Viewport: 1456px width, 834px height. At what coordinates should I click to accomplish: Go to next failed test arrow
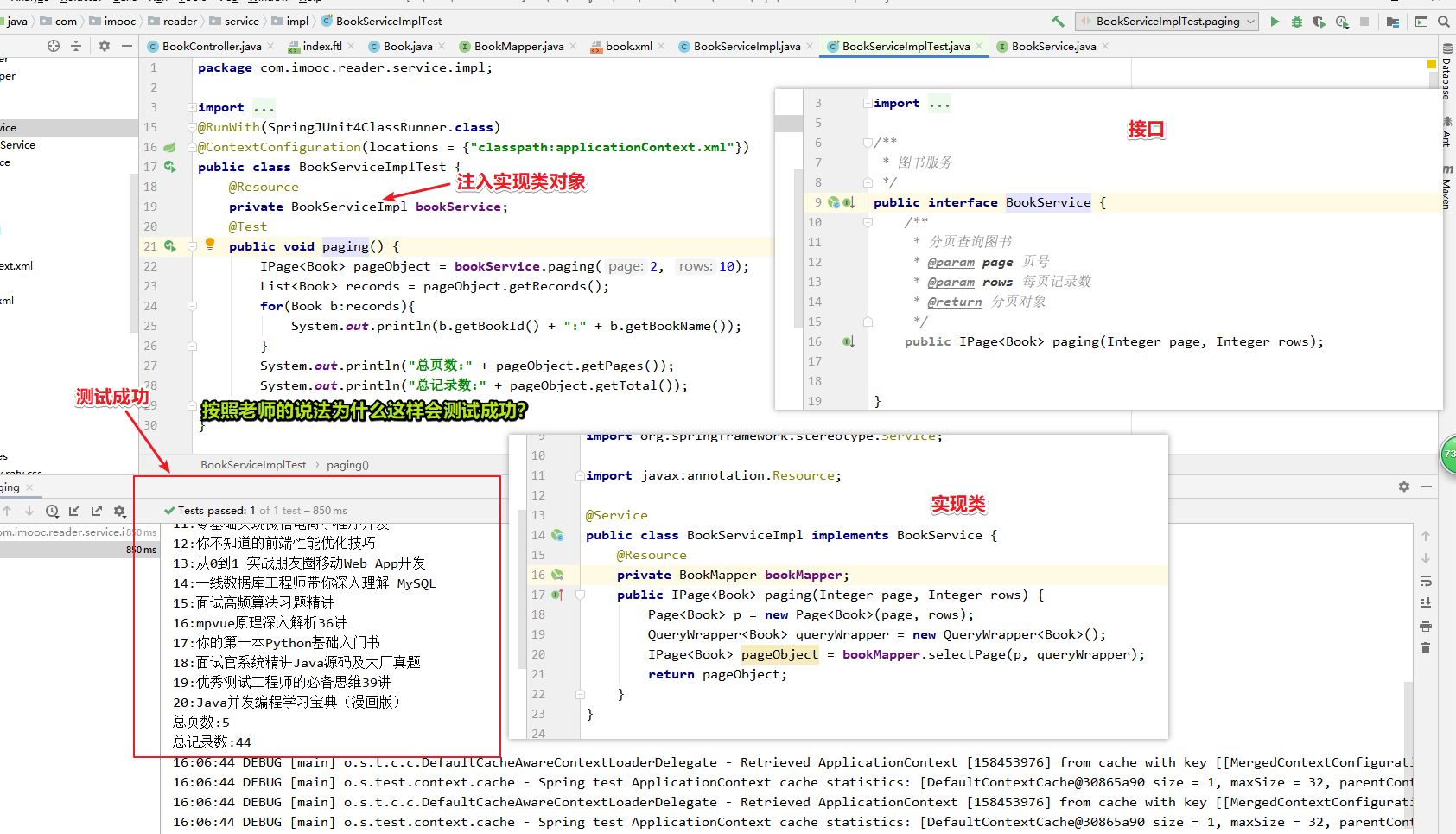(29, 511)
